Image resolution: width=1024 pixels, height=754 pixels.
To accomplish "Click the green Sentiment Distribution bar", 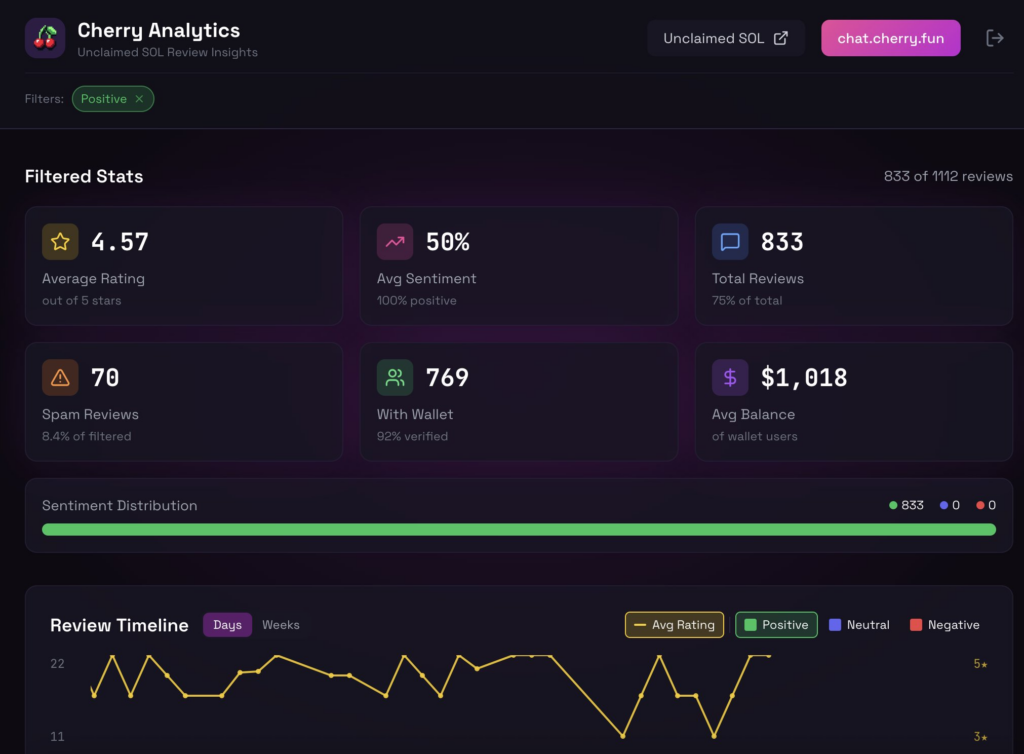I will tap(518, 529).
